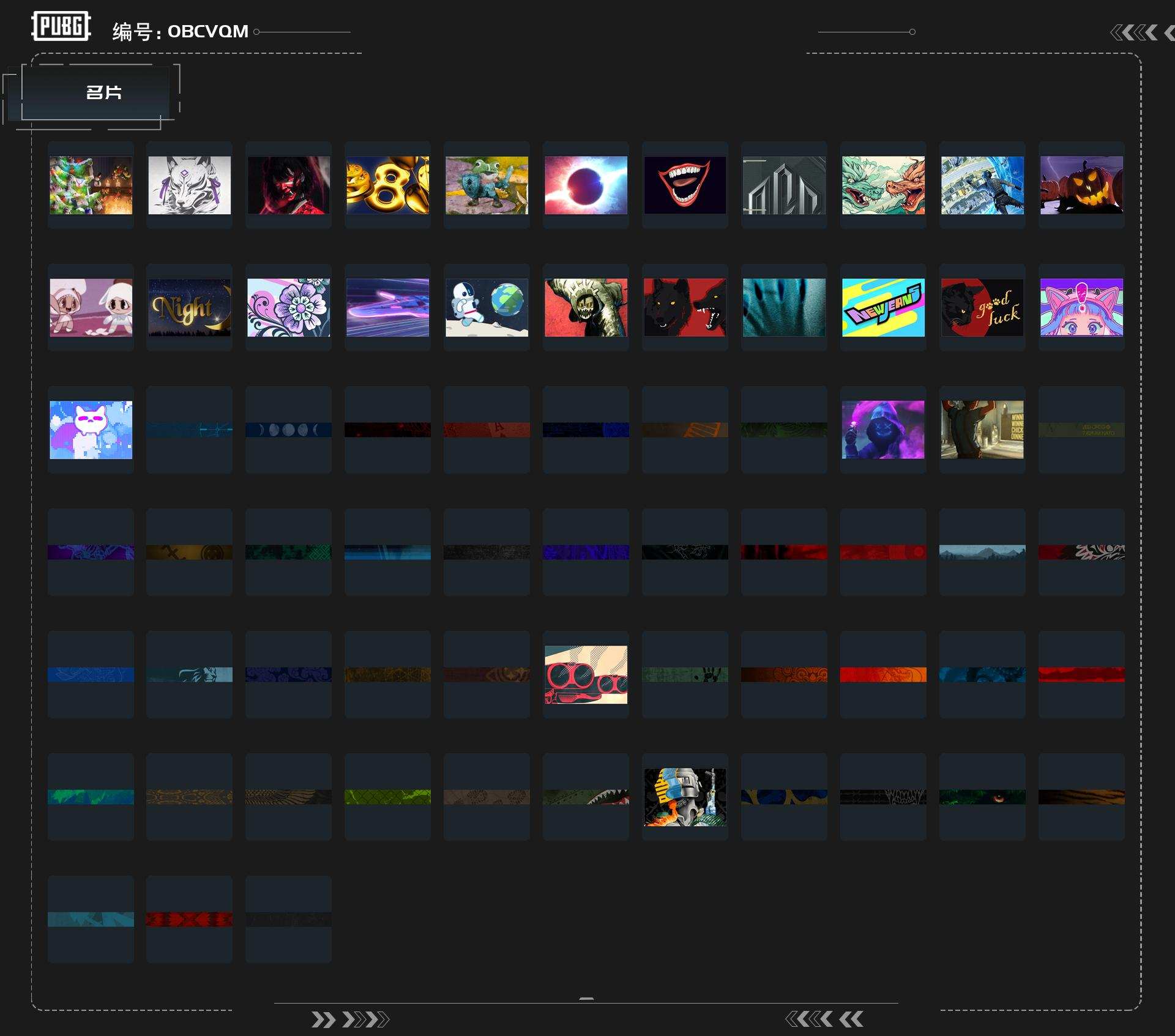Choose the pixel cat card
Screen dimensions: 1175x1036
91,430
